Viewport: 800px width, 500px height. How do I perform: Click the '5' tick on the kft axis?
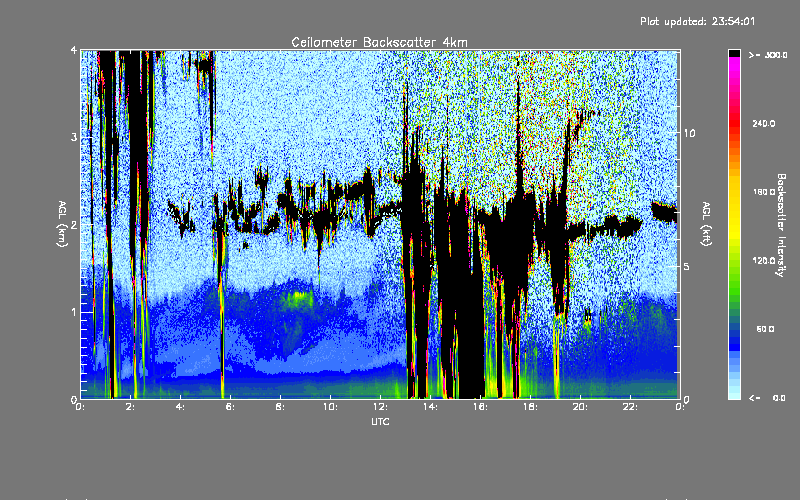tap(687, 266)
